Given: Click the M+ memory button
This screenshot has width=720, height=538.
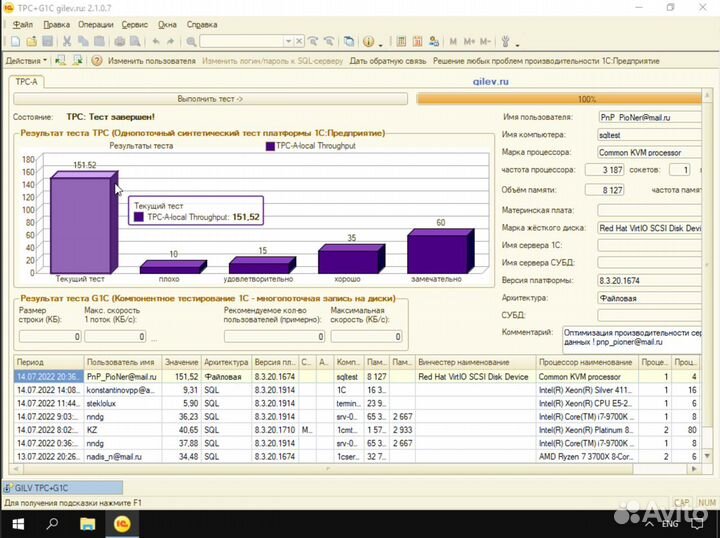Looking at the screenshot, I should pos(468,41).
